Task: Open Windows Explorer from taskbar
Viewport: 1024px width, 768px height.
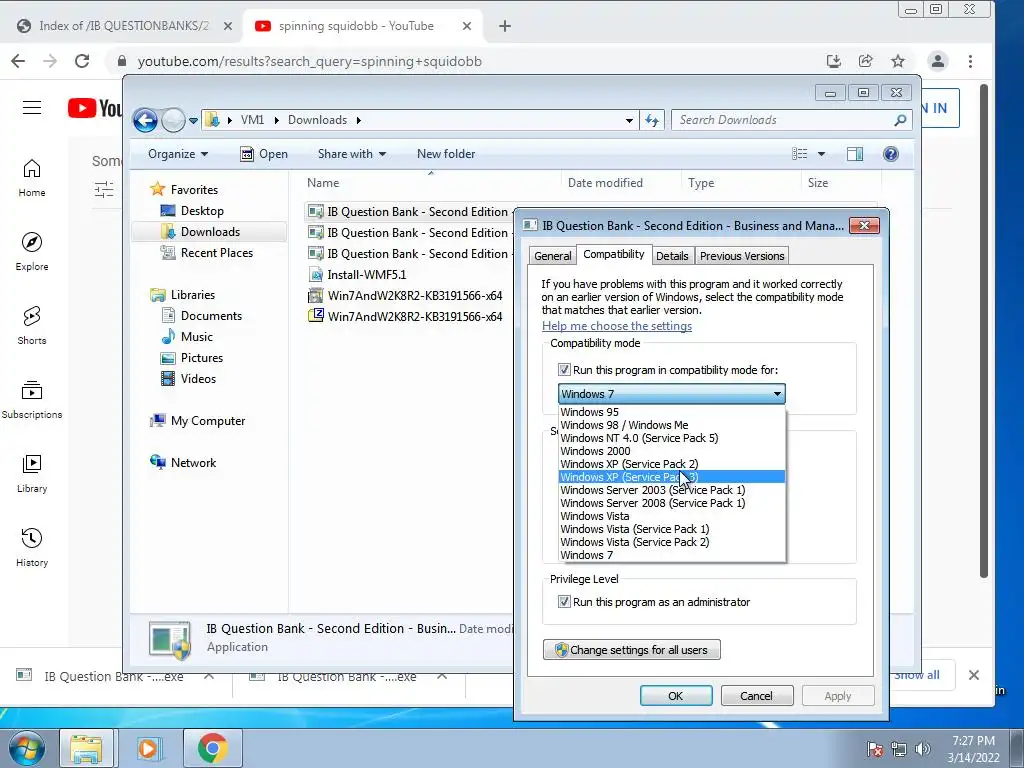Action: click(x=86, y=748)
